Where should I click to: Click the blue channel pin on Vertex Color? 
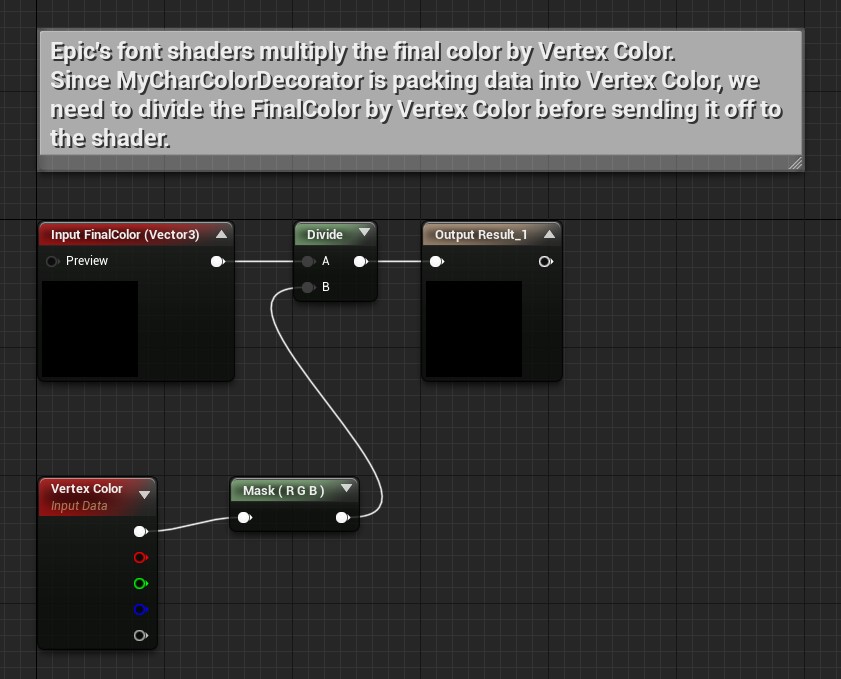coord(140,610)
